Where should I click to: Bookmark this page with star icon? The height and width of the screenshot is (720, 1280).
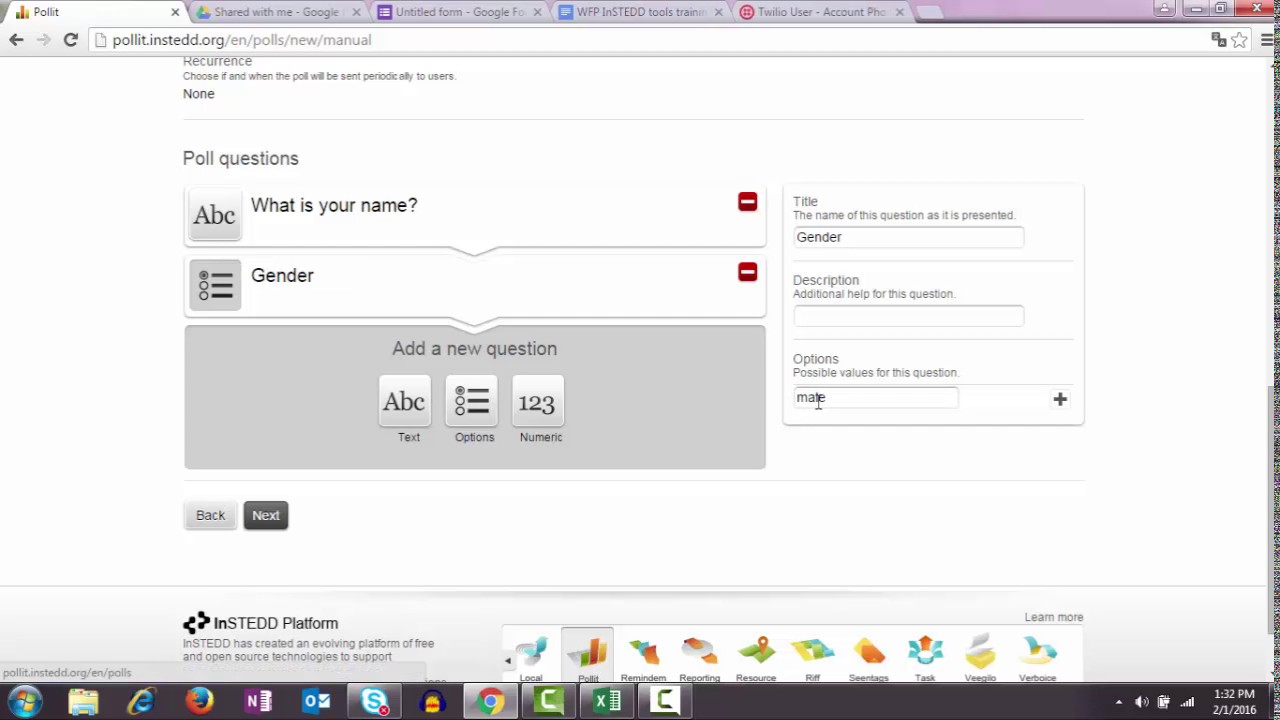[x=1239, y=40]
